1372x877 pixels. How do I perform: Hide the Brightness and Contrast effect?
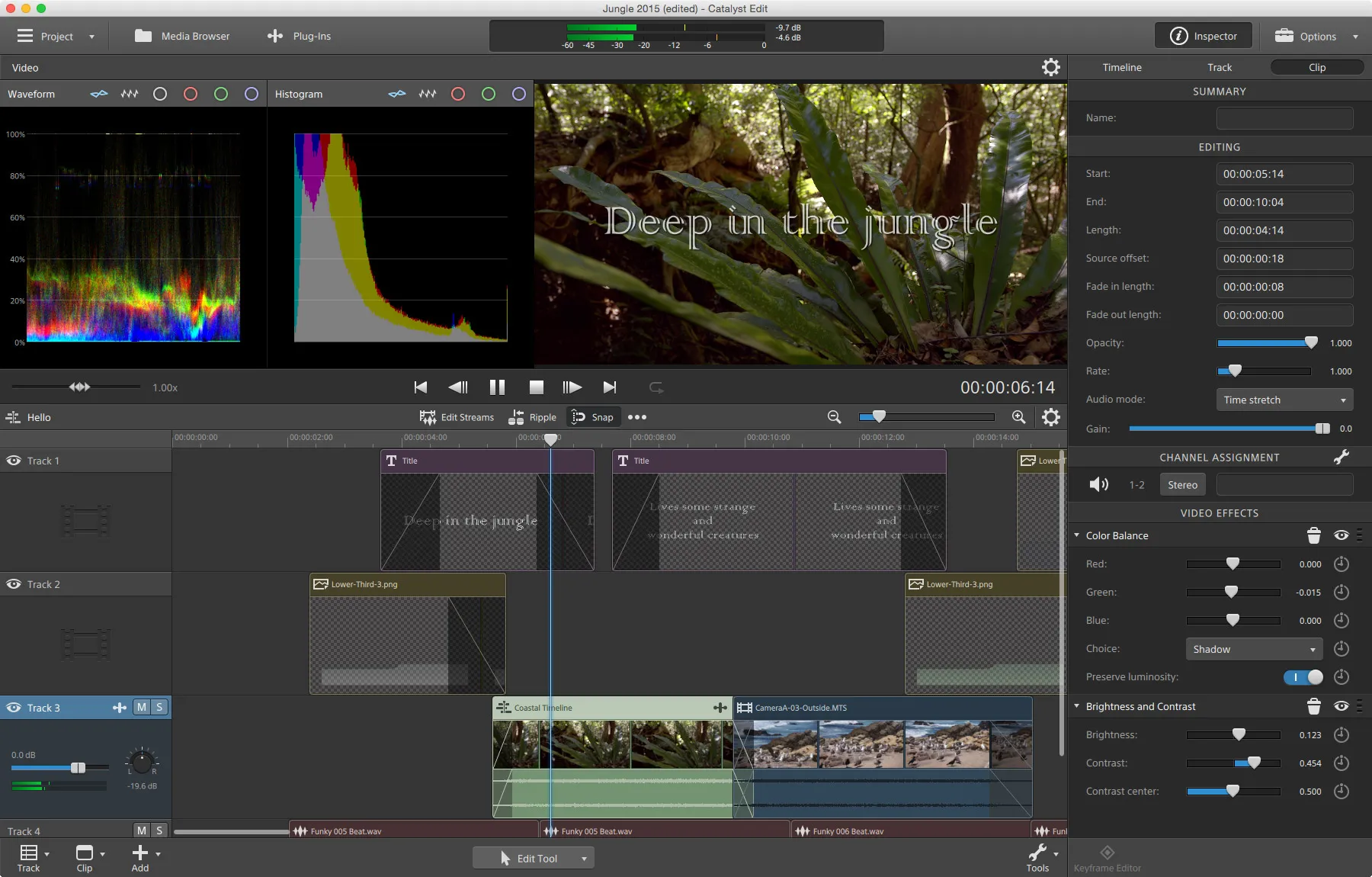(x=1341, y=706)
